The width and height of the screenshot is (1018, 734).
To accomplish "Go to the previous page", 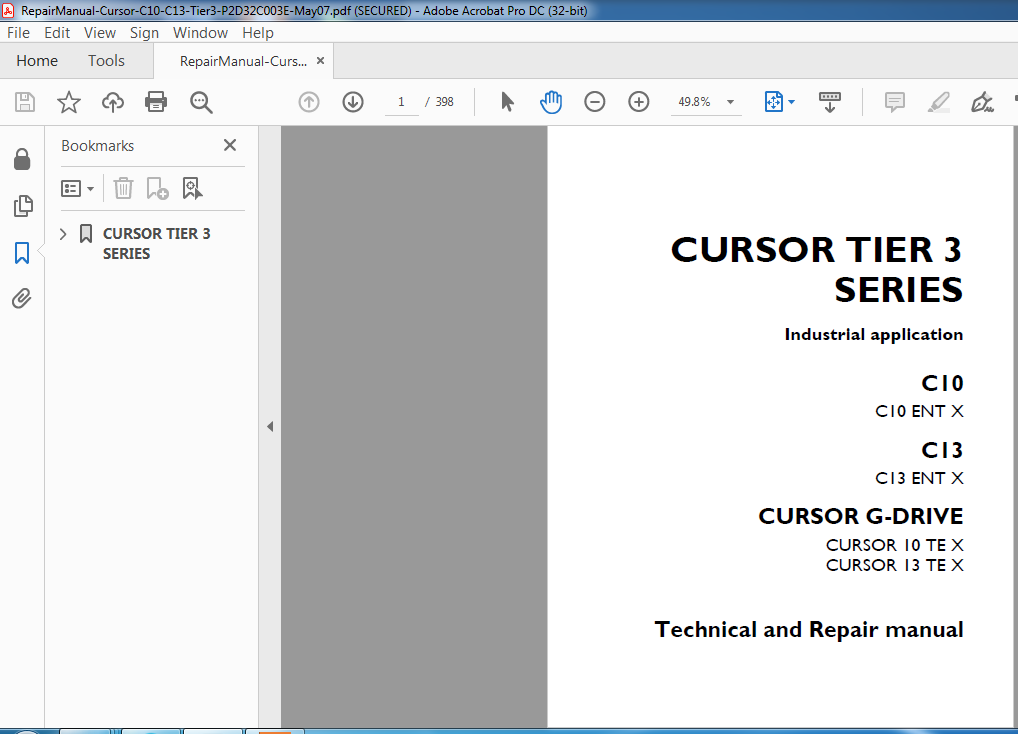I will 309,102.
